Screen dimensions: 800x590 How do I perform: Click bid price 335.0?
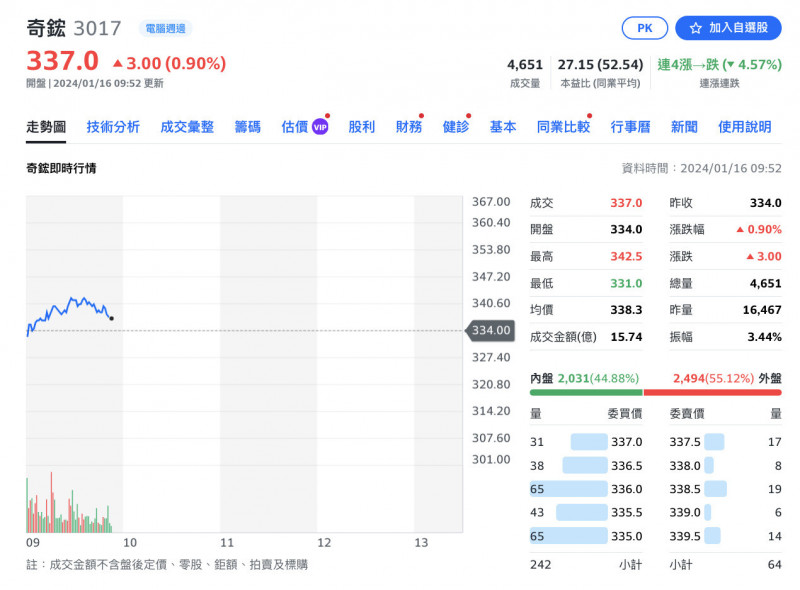pos(627,536)
